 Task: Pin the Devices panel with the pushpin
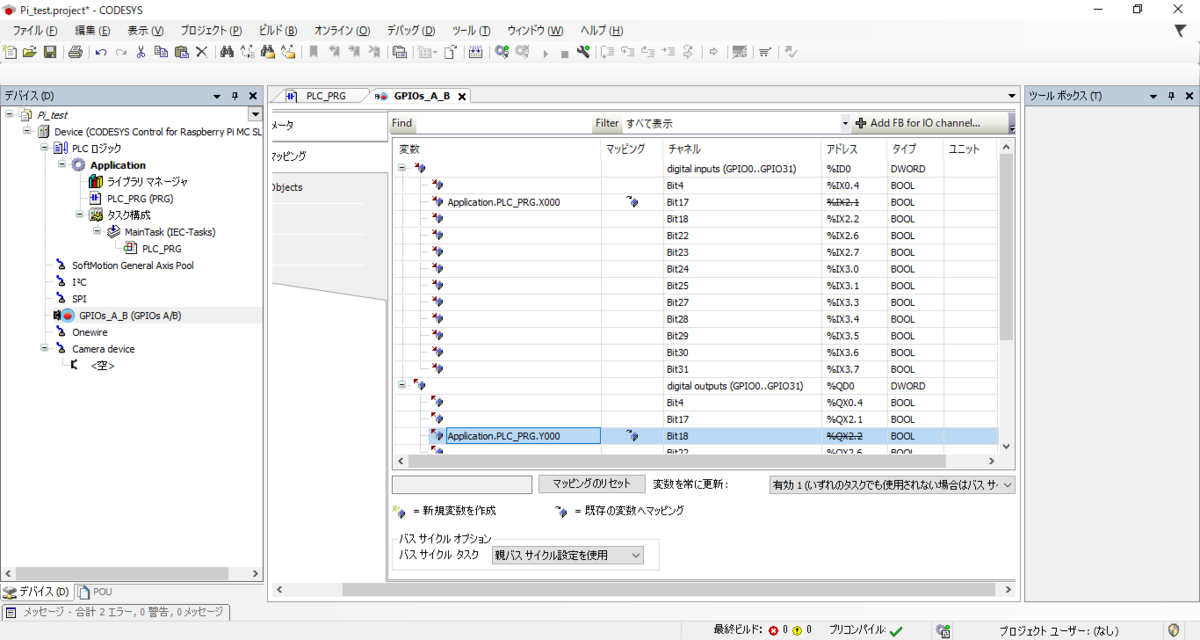[x=235, y=96]
